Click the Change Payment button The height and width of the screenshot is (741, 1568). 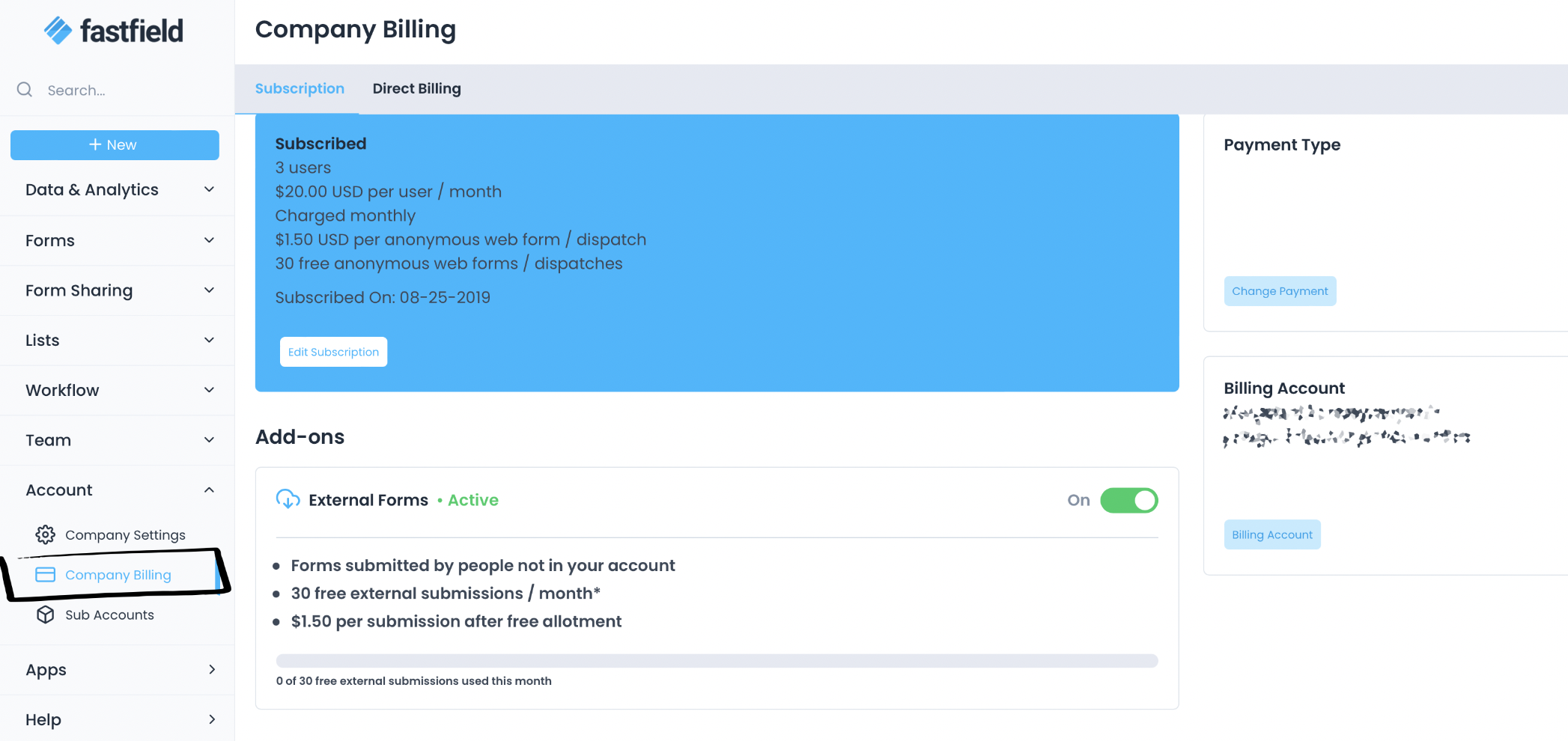[x=1280, y=291]
